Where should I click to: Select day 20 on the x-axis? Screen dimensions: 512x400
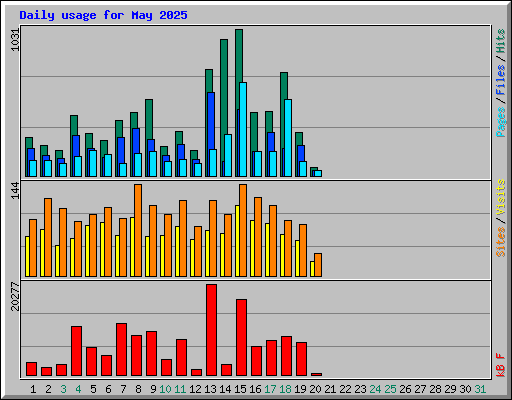coord(315,389)
